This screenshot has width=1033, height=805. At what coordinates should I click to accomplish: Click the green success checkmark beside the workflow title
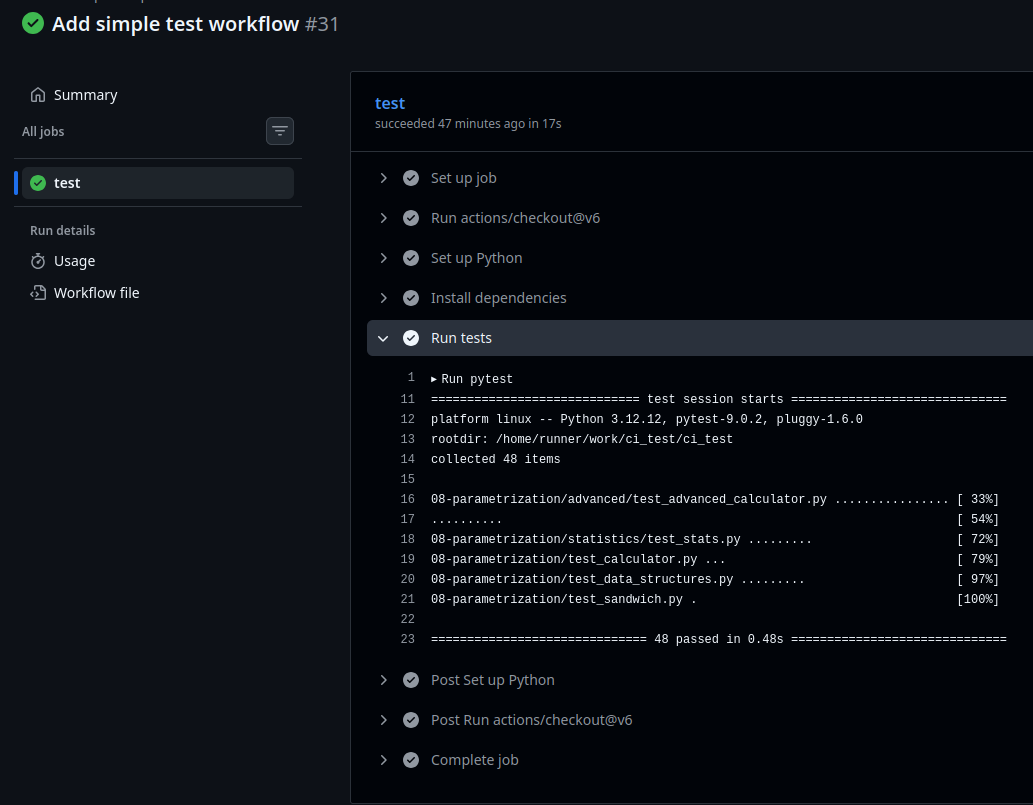point(32,23)
